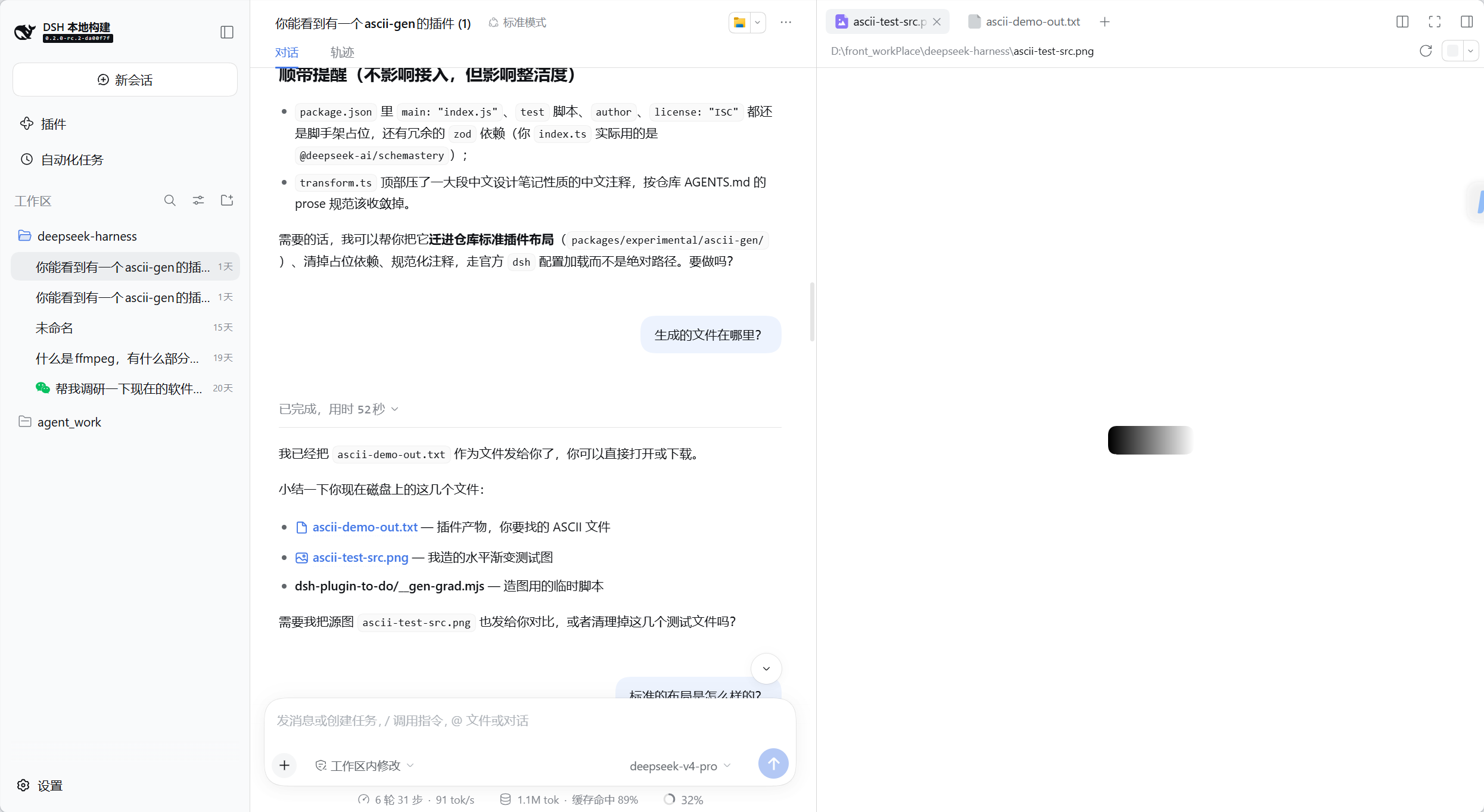Viewport: 1484px width, 812px height.
Task: Start a new chat with 新会话
Action: [x=125, y=80]
